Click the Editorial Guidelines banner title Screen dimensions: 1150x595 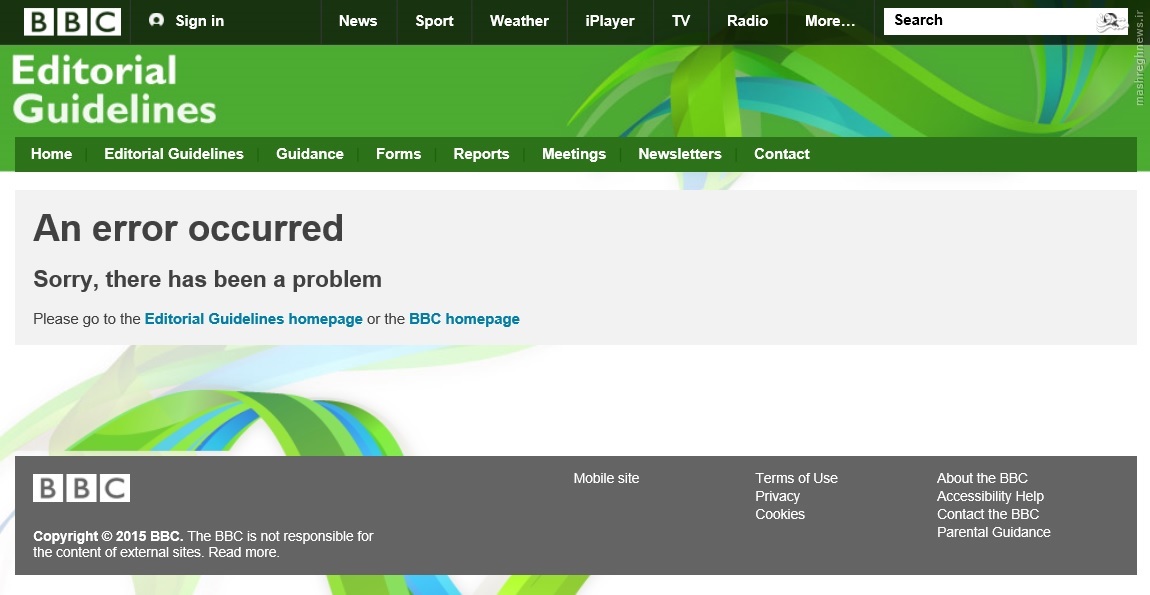click(114, 90)
